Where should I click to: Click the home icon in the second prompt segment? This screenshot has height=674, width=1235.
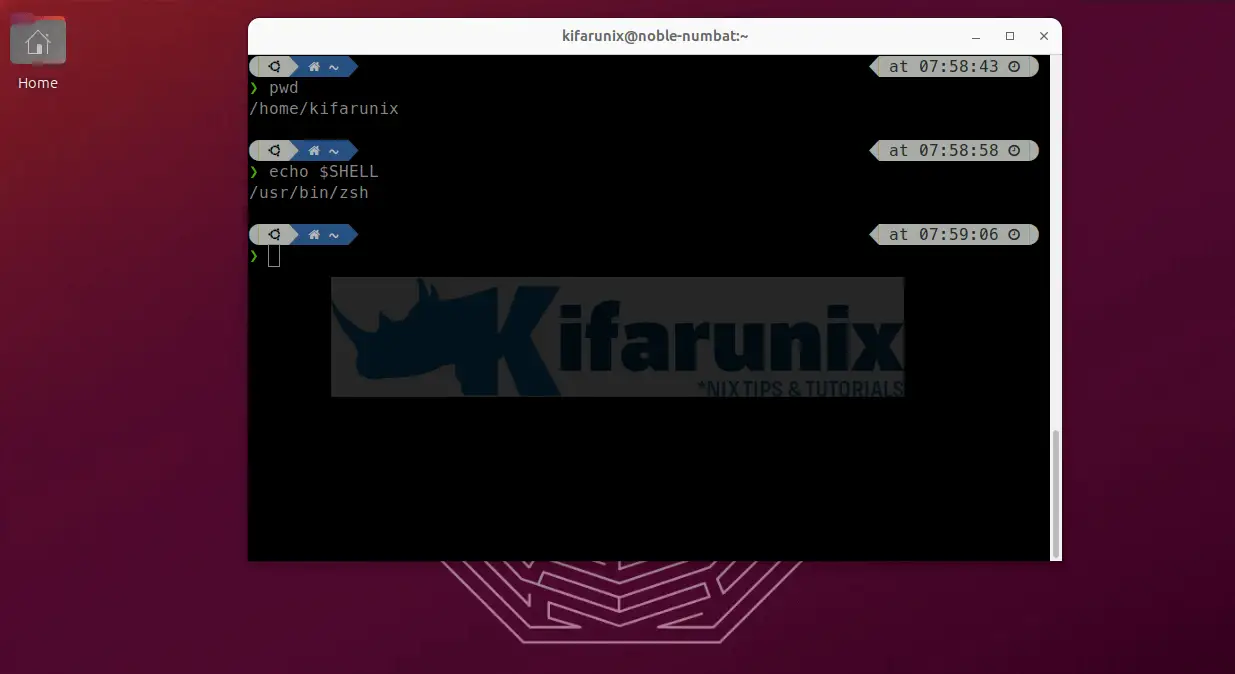[x=314, y=151]
